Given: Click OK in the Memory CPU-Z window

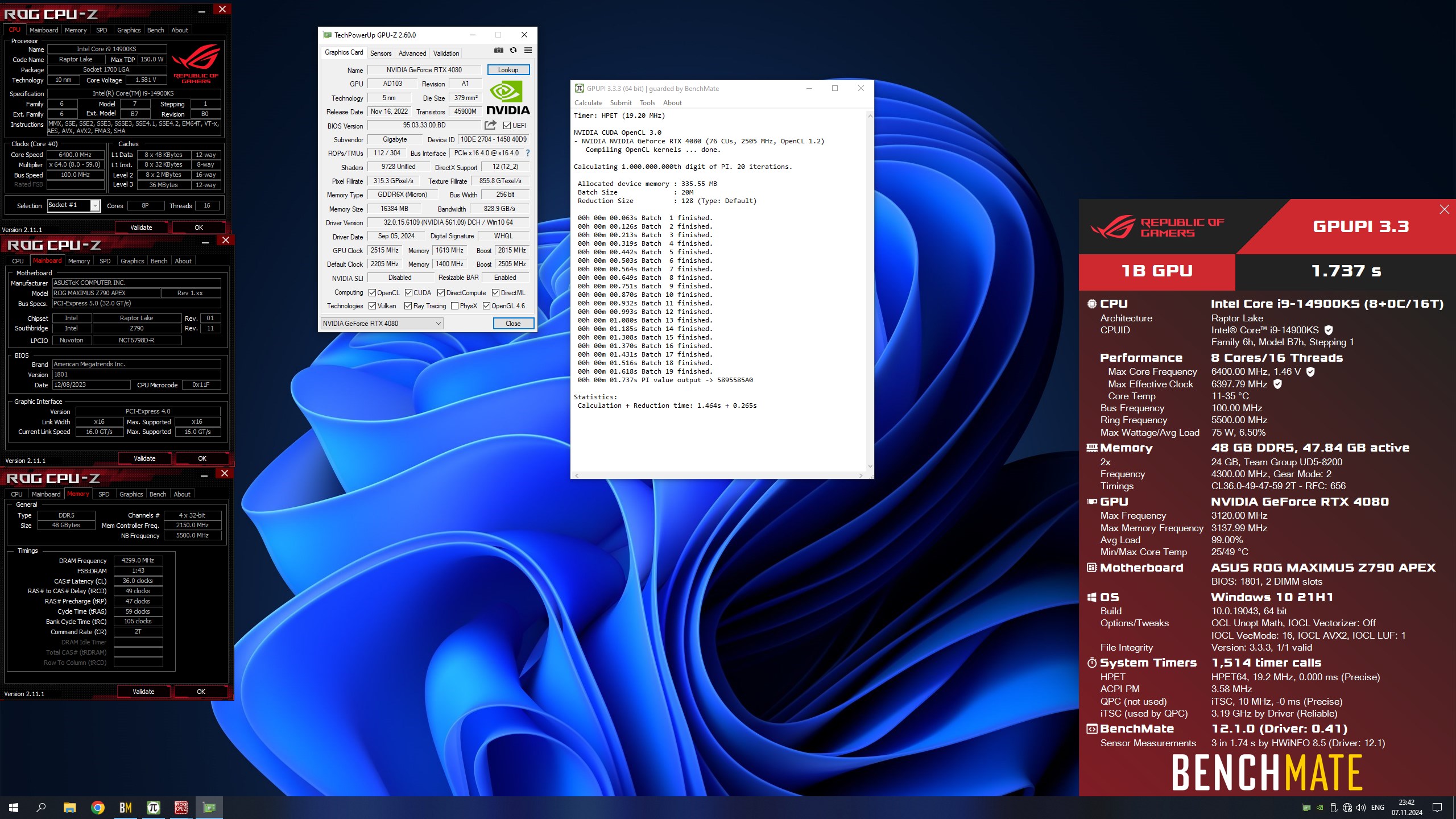Looking at the screenshot, I should coord(201,692).
